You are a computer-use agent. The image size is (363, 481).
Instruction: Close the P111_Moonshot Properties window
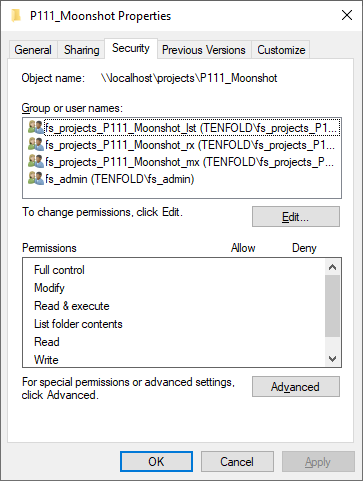[x=347, y=15]
